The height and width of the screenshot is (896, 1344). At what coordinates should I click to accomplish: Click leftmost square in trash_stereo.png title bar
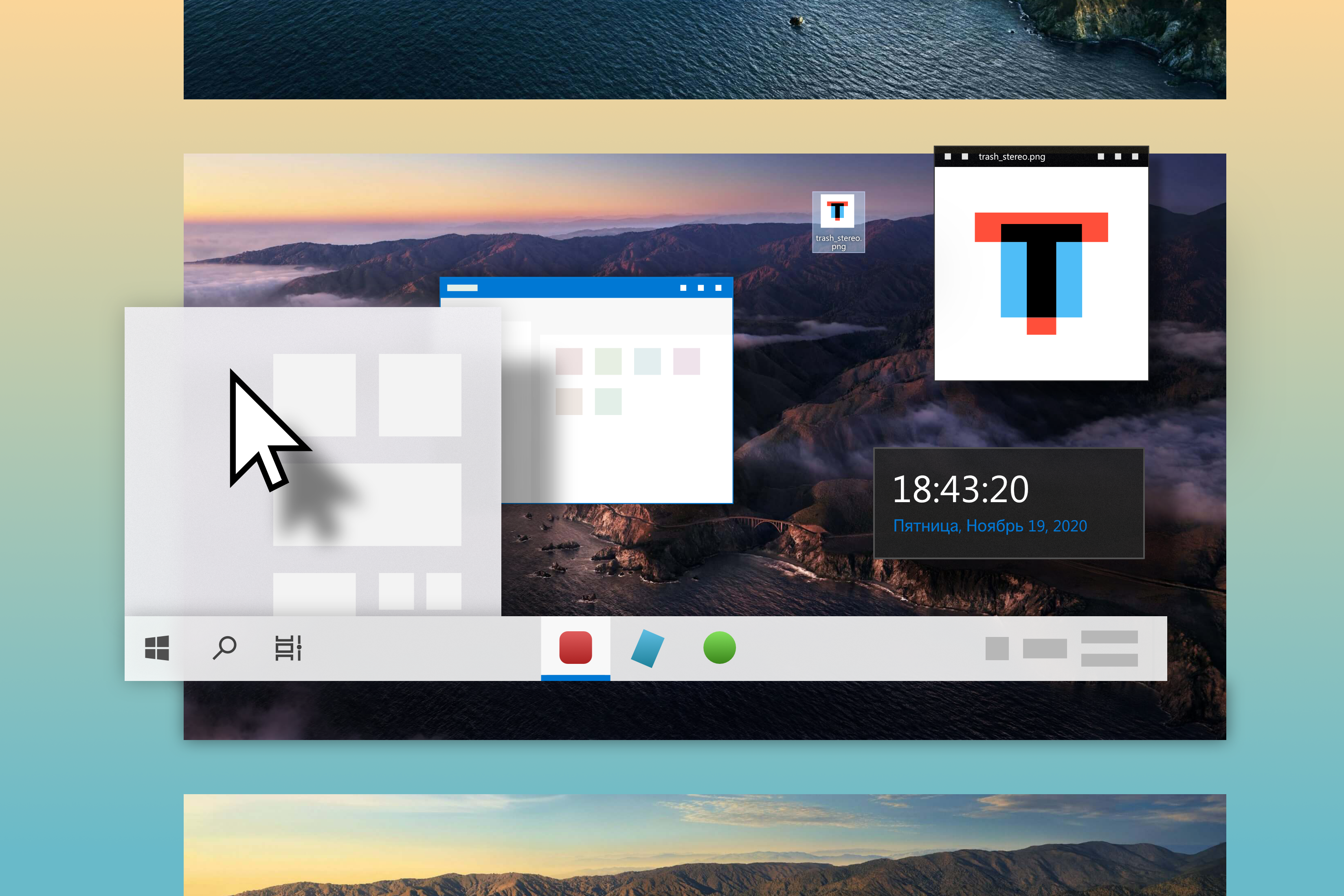pos(947,156)
